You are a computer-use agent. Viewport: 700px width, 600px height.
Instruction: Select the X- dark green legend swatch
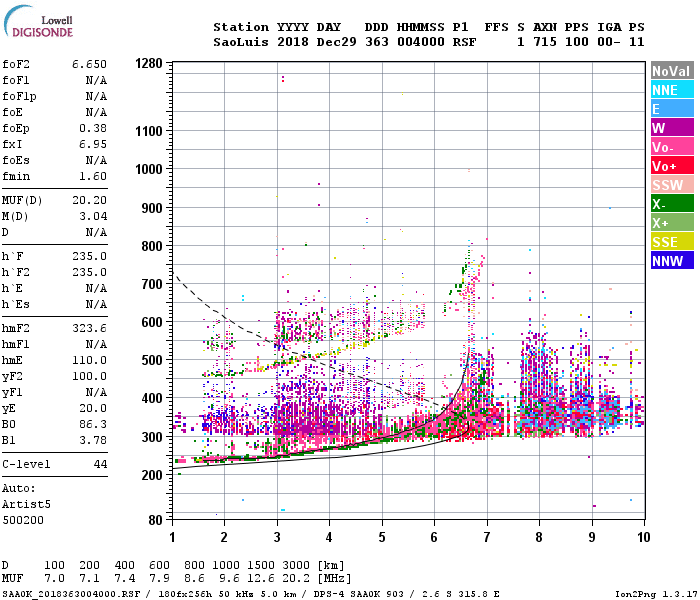(x=672, y=204)
